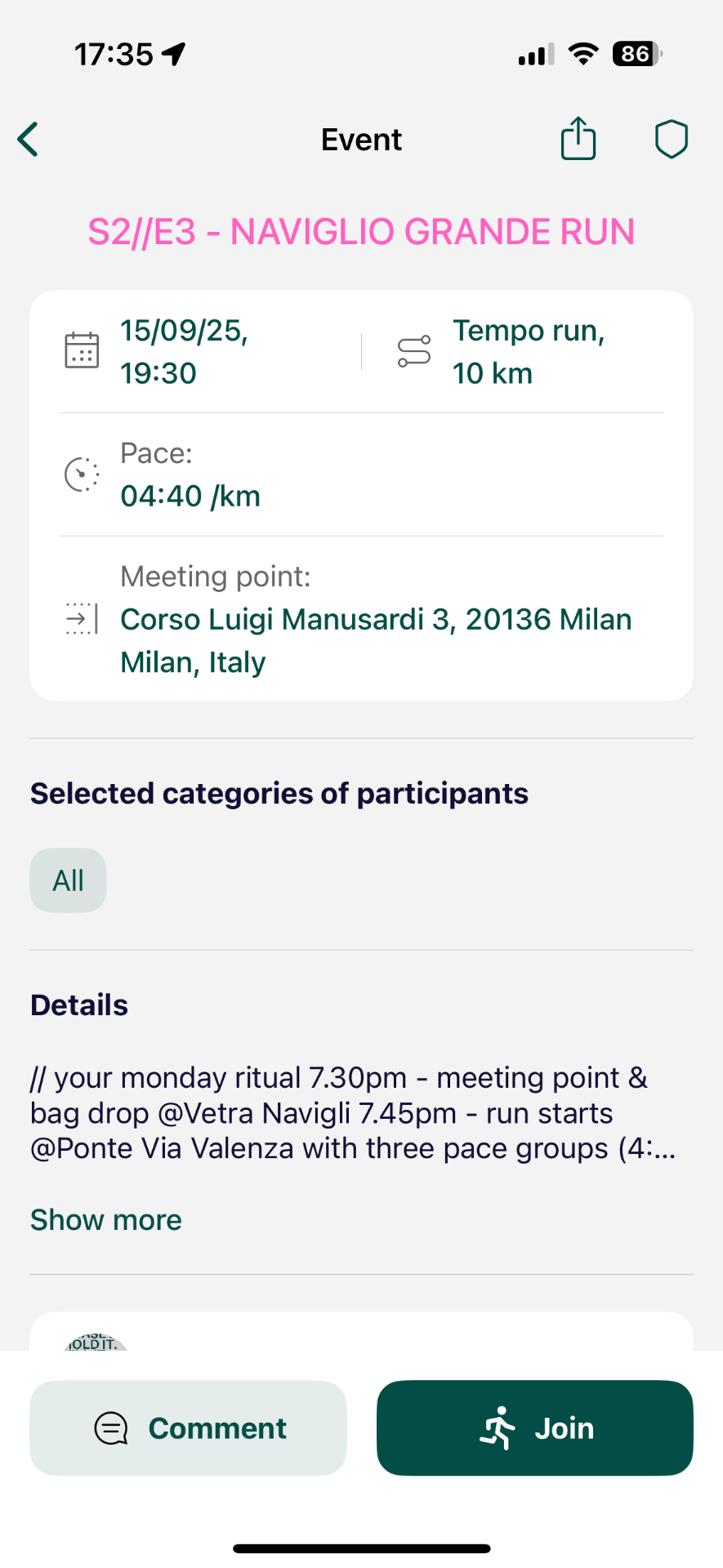The height and width of the screenshot is (1568, 723).
Task: Go back using the left chevron
Action: tap(29, 140)
